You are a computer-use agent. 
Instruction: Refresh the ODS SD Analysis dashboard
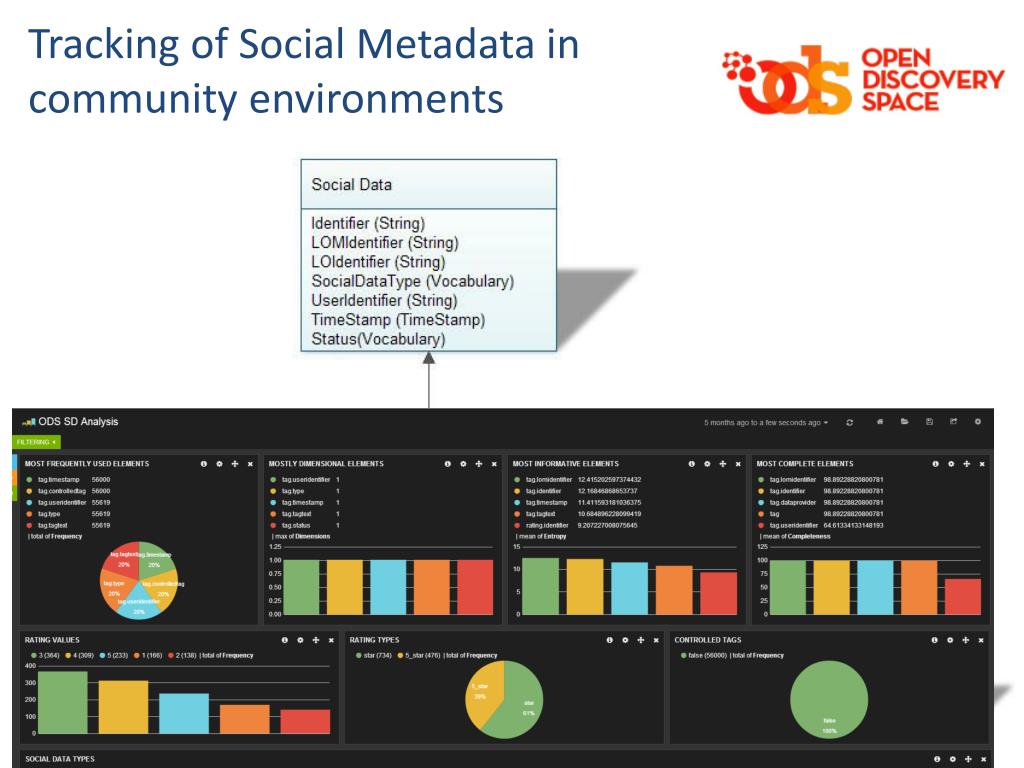coord(850,423)
